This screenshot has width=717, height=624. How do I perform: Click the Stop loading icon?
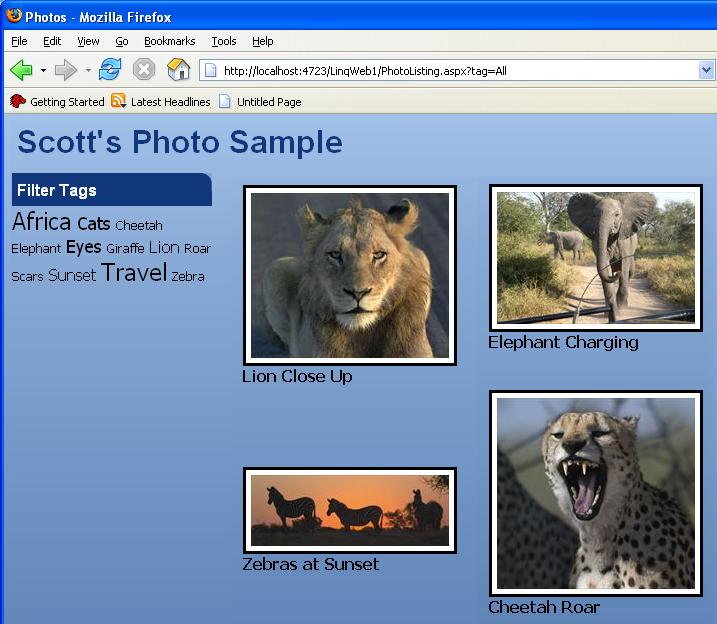[x=144, y=70]
